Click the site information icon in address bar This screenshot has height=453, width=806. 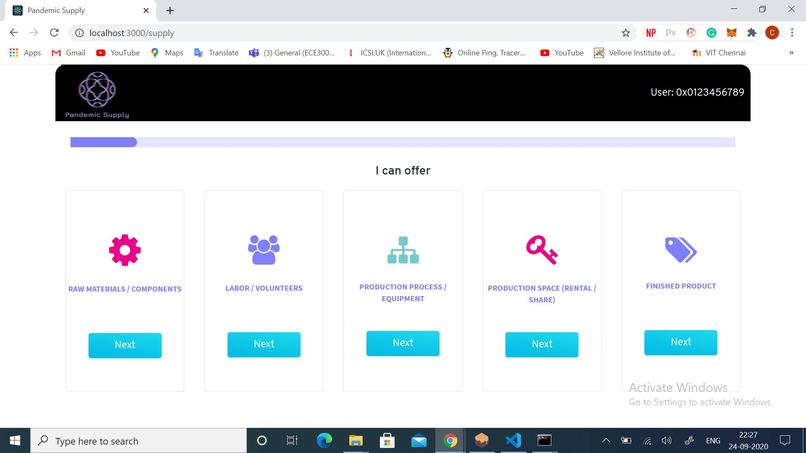pyautogui.click(x=79, y=33)
